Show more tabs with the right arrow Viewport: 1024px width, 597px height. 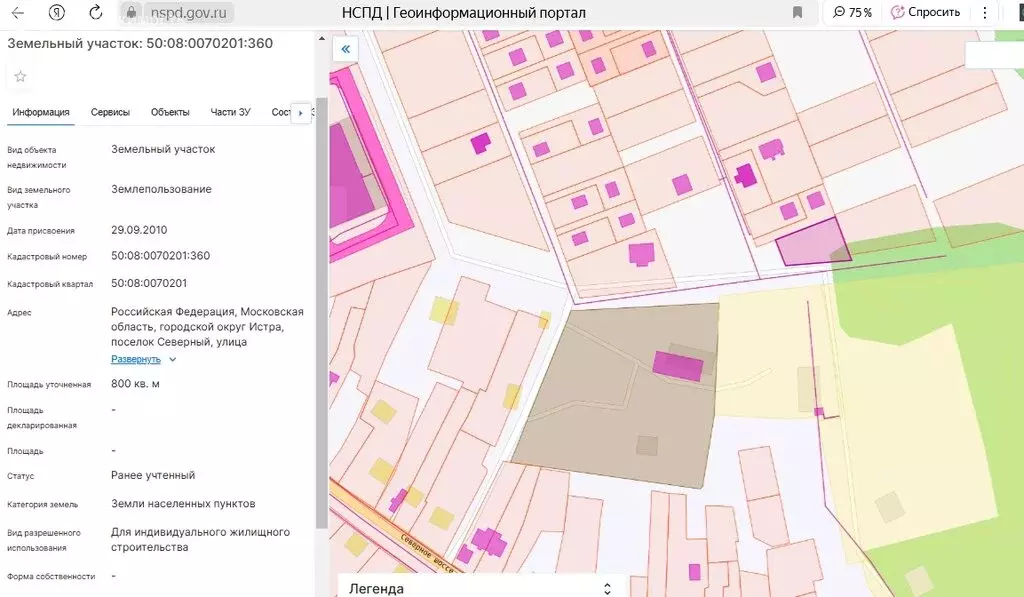coord(300,113)
